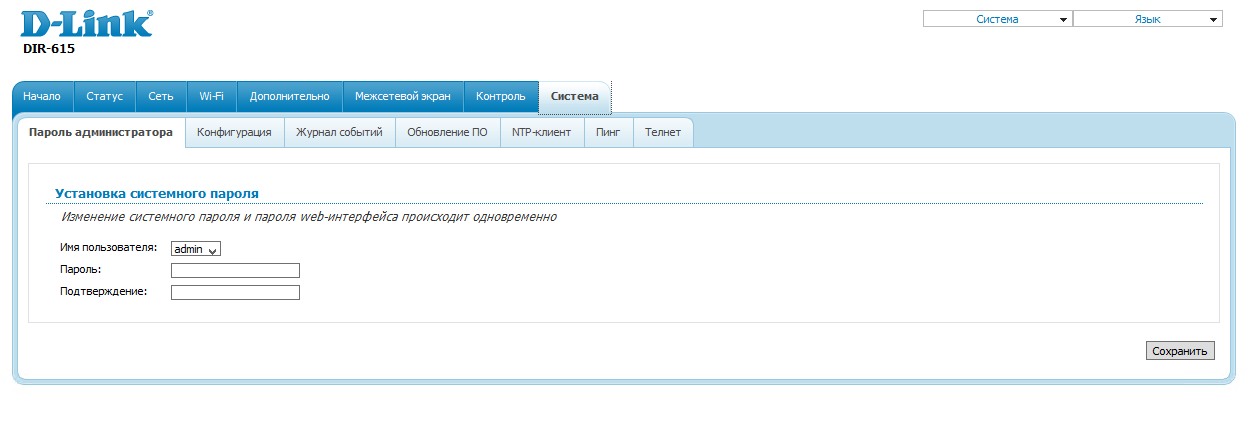This screenshot has height=439, width=1251.
Task: Click the D-Link logo
Action: tap(87, 23)
